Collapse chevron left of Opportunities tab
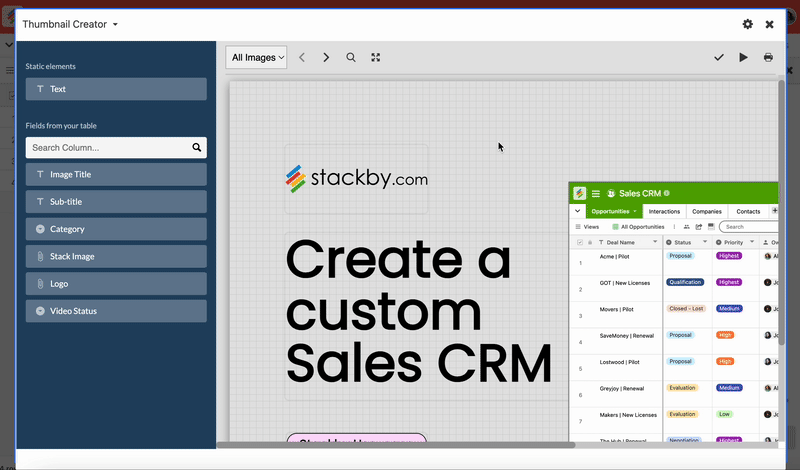The height and width of the screenshot is (470, 800). (578, 211)
